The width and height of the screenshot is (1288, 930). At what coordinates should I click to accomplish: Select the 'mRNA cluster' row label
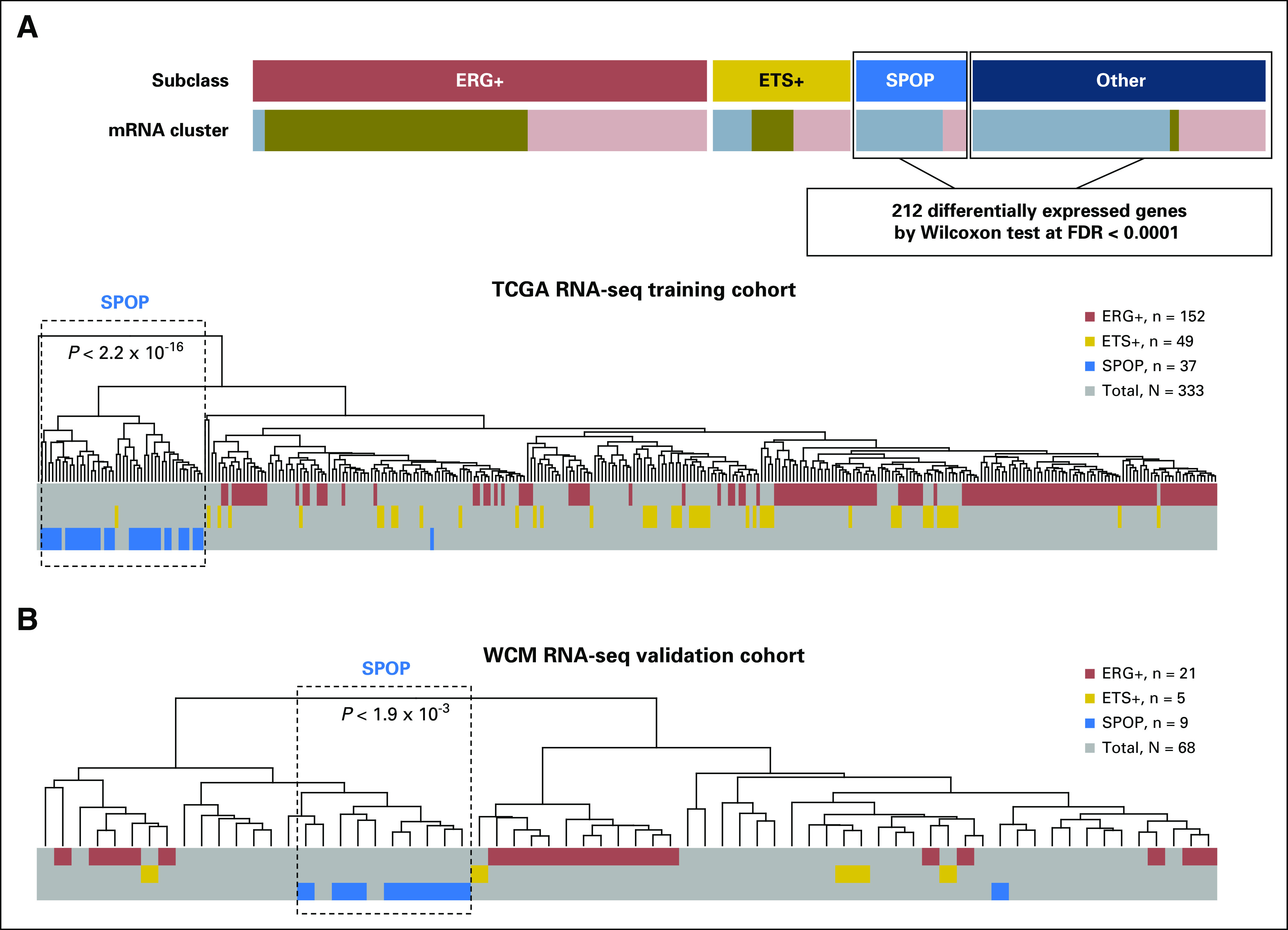pos(168,130)
